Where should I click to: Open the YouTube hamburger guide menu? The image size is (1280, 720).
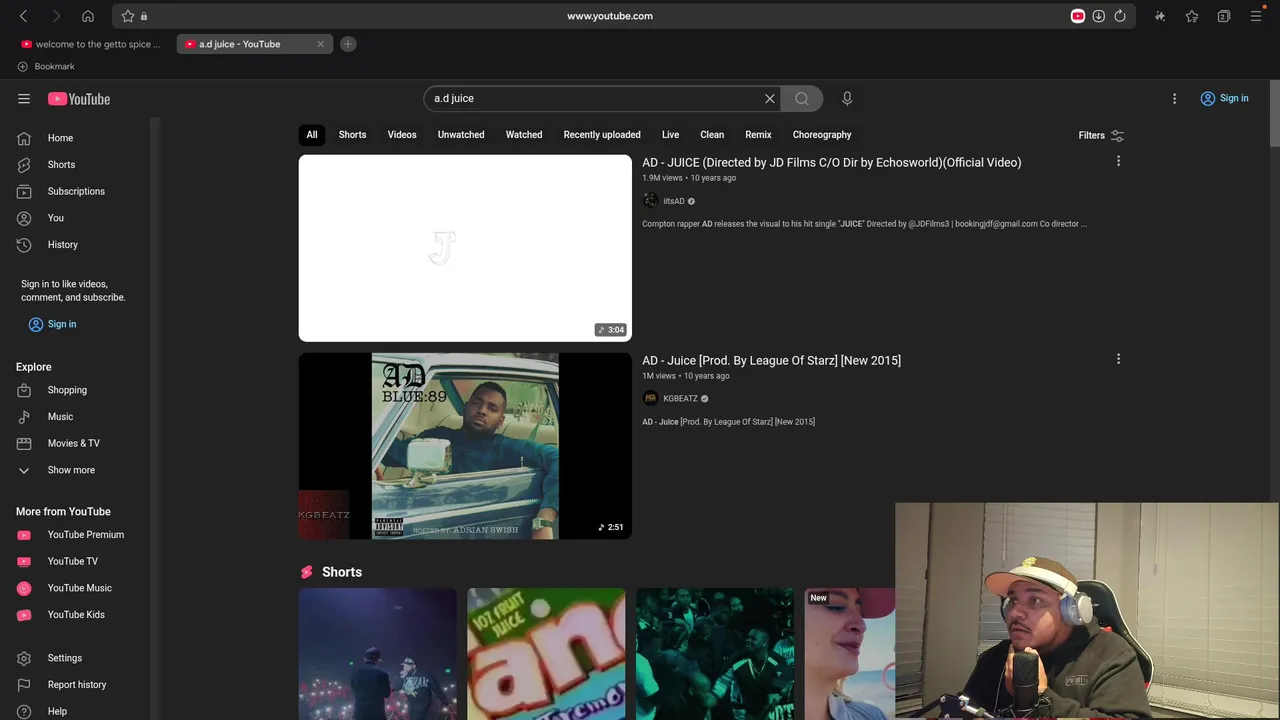(x=24, y=98)
